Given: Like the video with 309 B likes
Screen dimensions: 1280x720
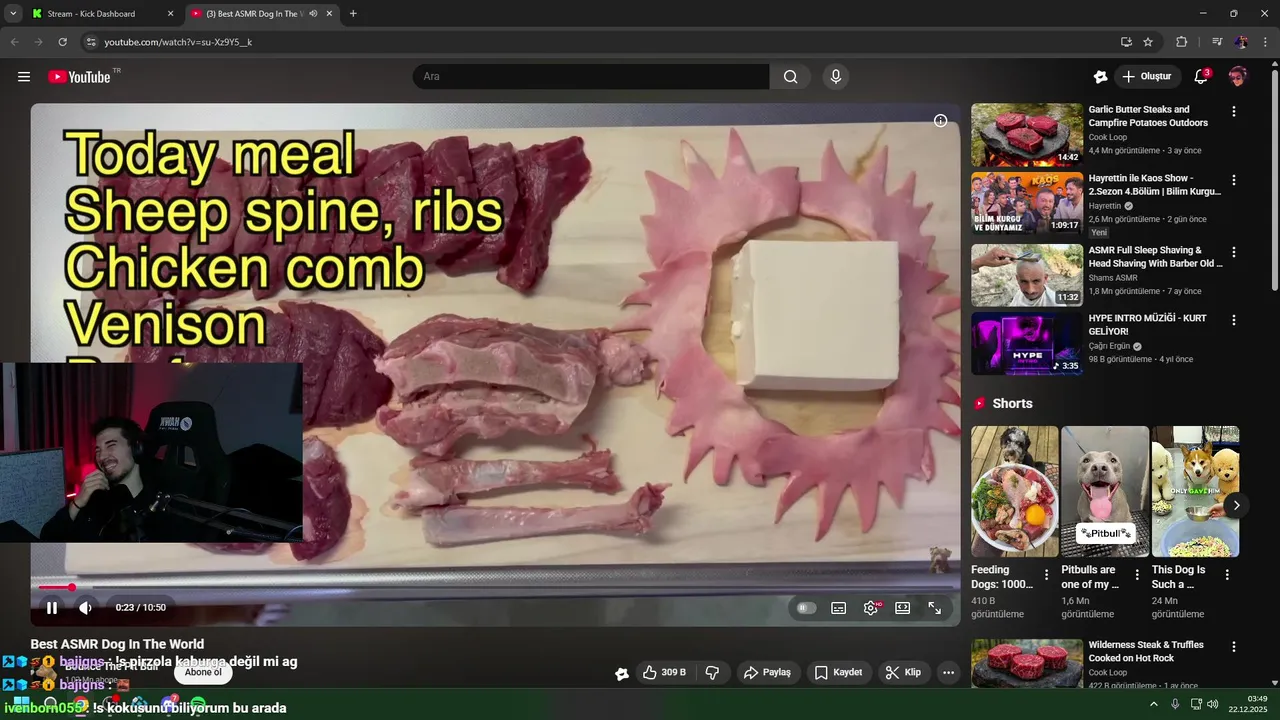Looking at the screenshot, I should (x=664, y=672).
